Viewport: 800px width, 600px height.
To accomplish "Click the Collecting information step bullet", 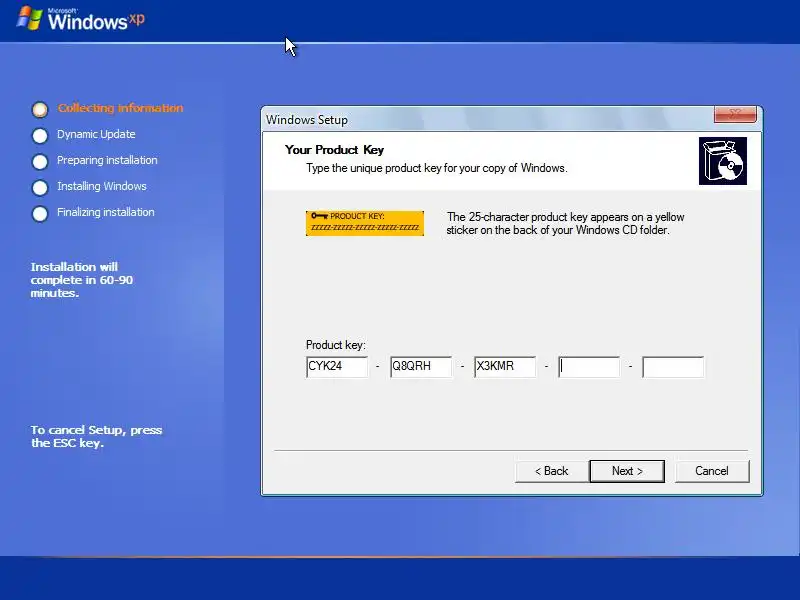I will coord(40,109).
